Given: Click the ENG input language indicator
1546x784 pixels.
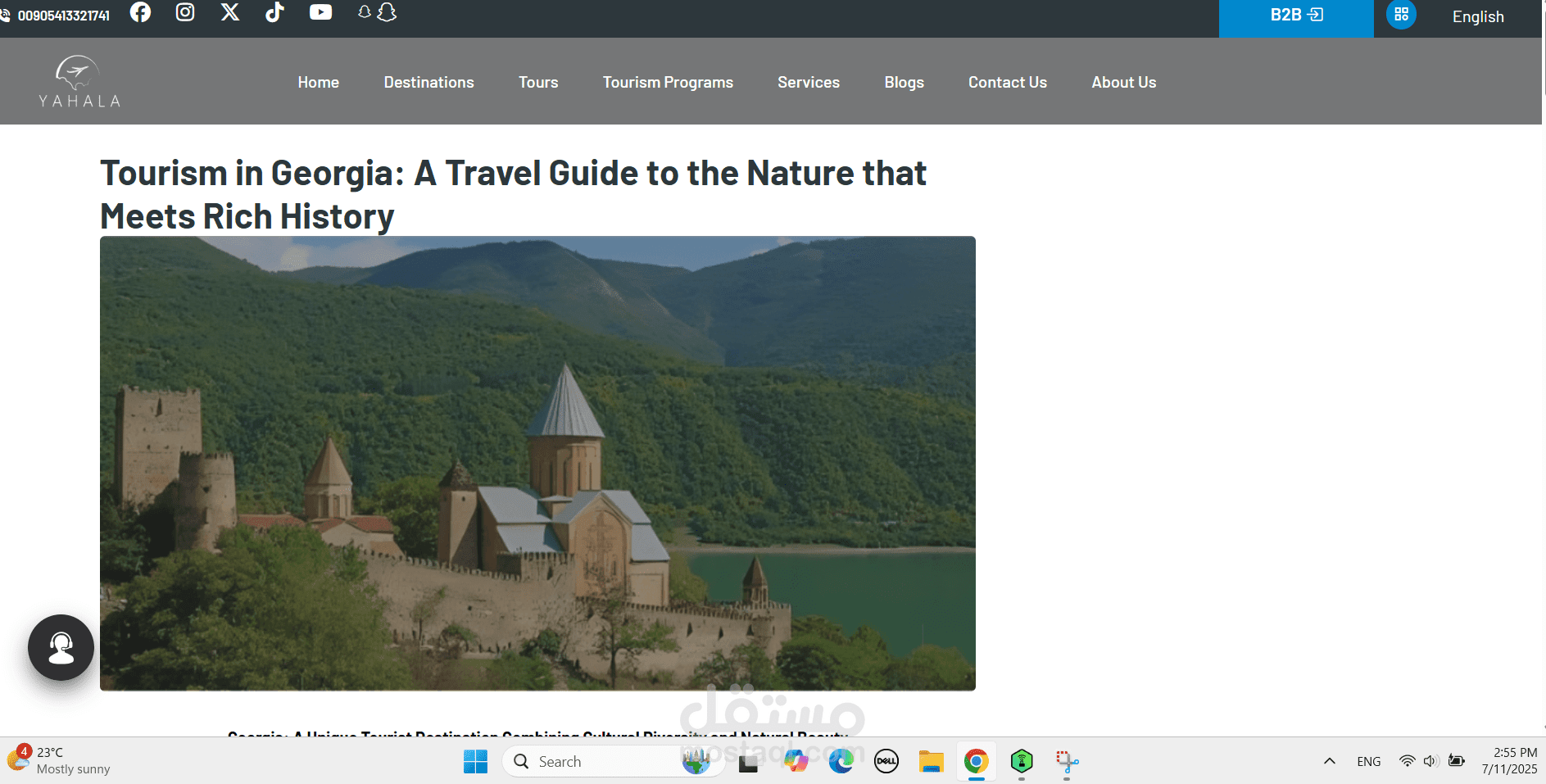Looking at the screenshot, I should (1368, 762).
